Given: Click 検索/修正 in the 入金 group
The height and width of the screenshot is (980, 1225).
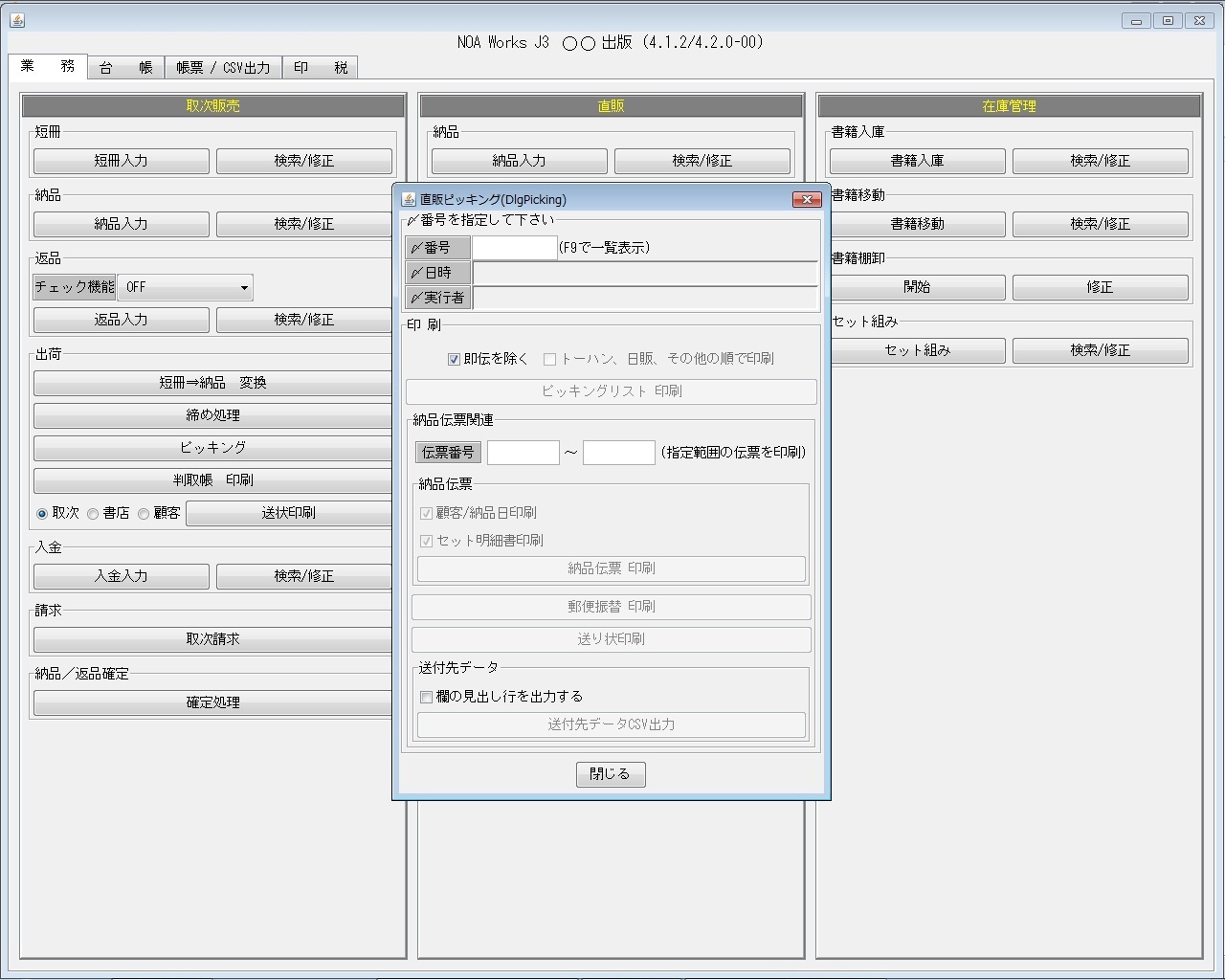Looking at the screenshot, I should tap(304, 576).
